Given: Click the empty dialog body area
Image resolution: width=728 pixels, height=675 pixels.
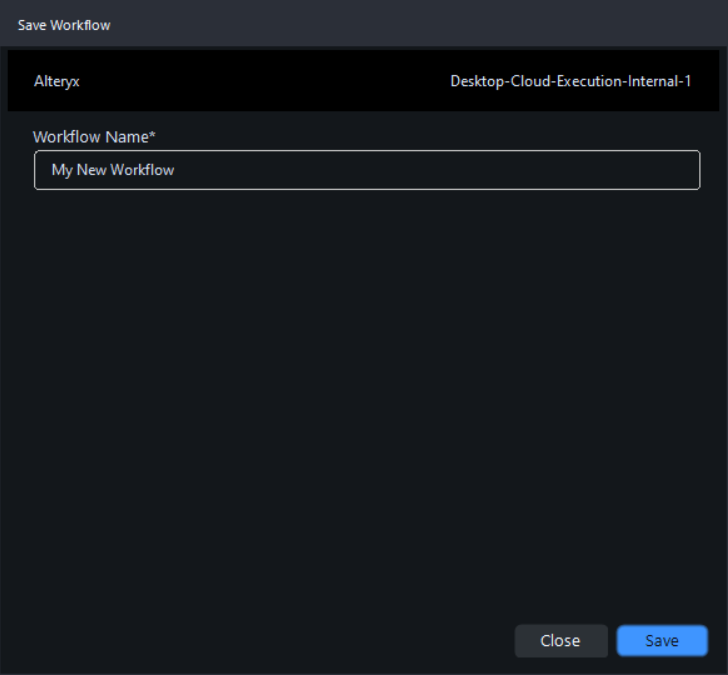Looking at the screenshot, I should click(364, 400).
